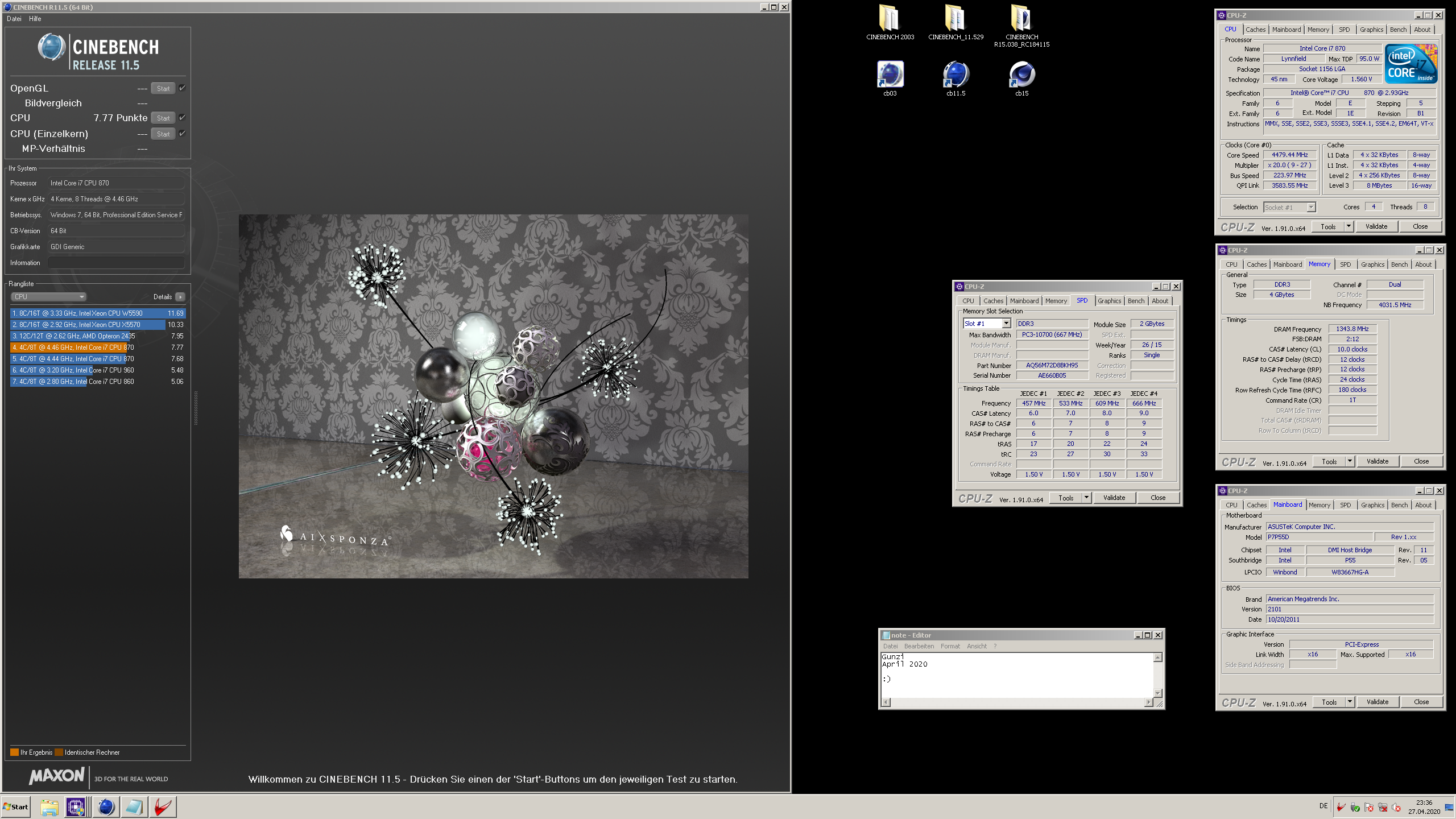Open Safely Remove Hardware tray icon

tap(1355, 807)
